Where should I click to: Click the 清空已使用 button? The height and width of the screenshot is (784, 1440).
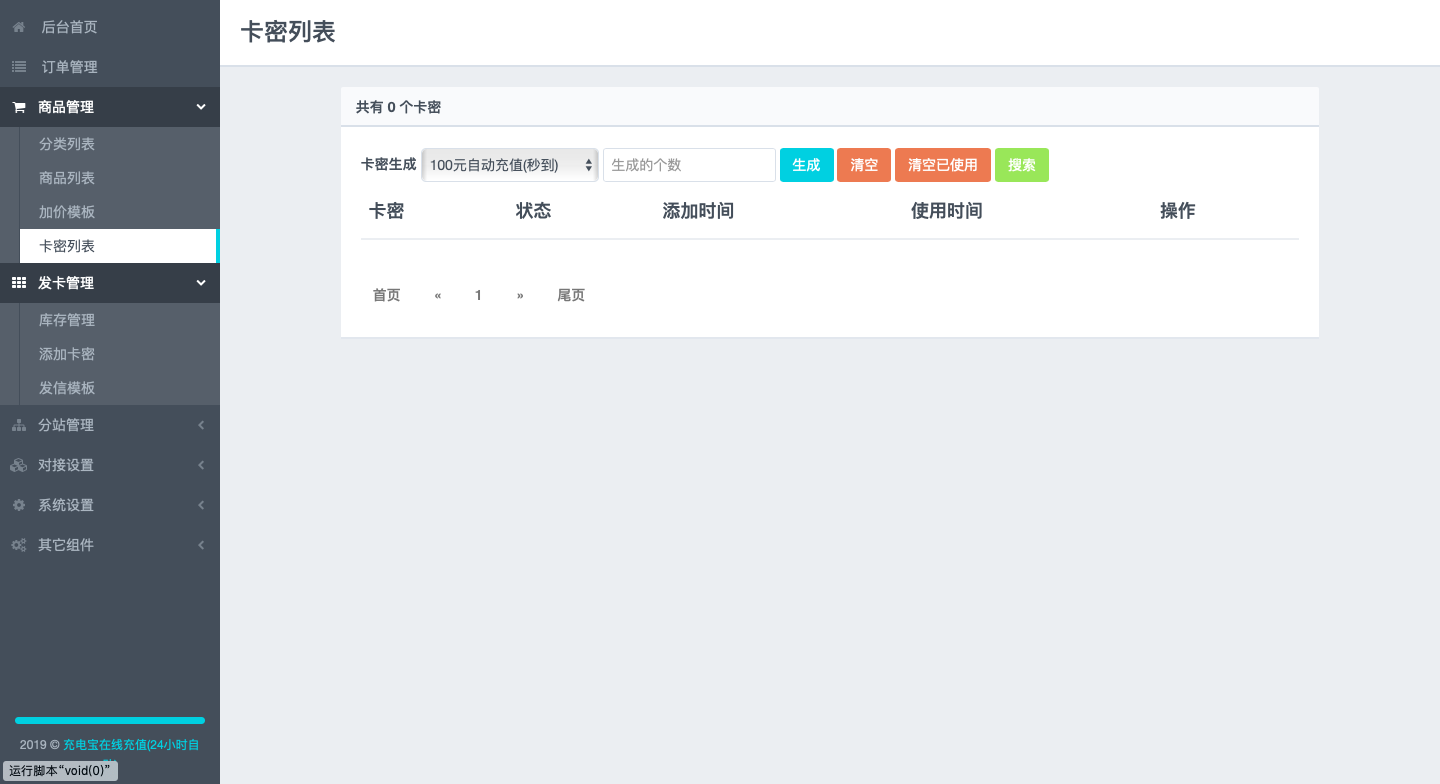click(x=942, y=165)
